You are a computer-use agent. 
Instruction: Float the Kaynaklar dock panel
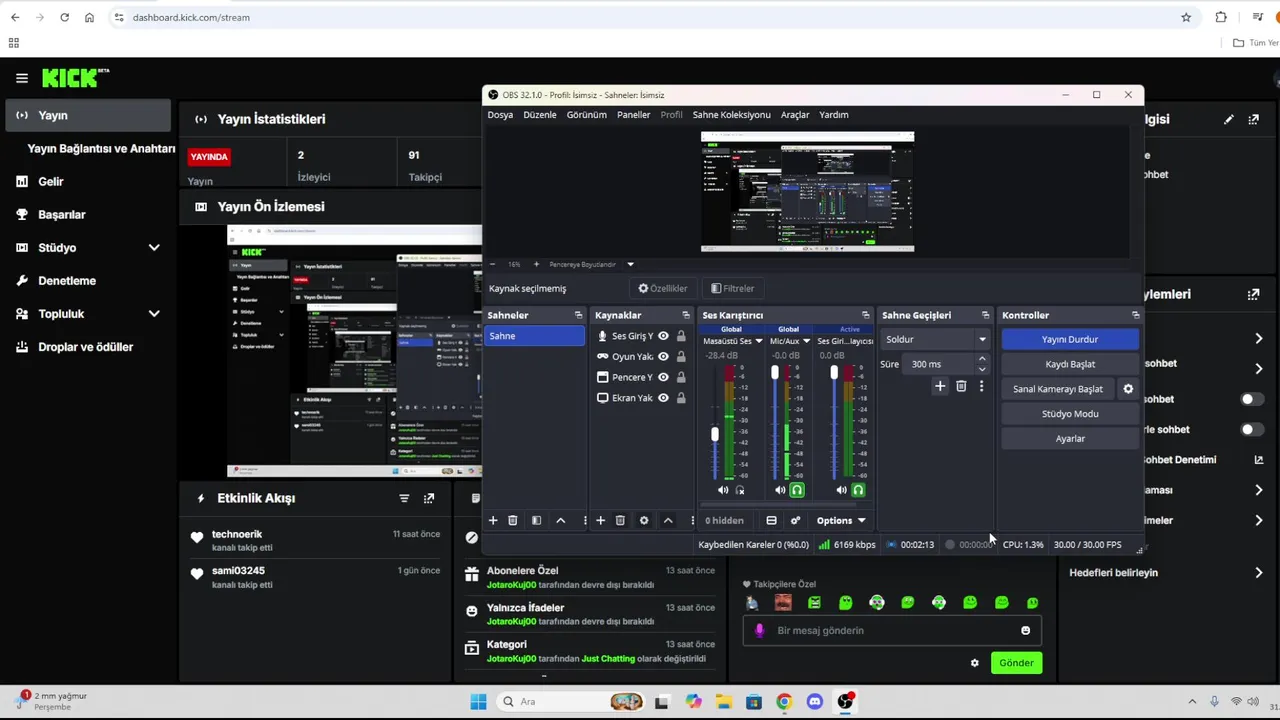(685, 315)
